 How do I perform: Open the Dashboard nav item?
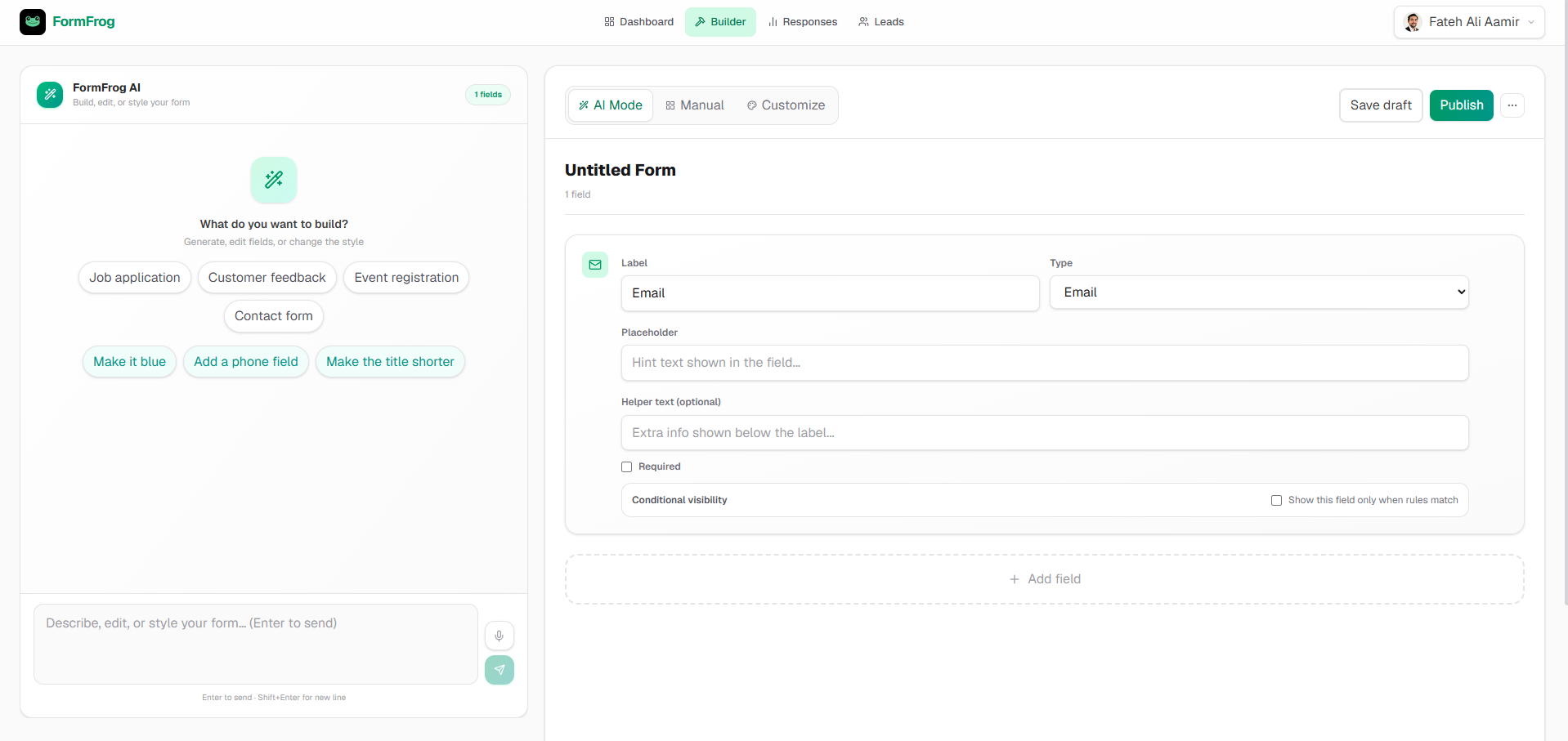pos(639,22)
